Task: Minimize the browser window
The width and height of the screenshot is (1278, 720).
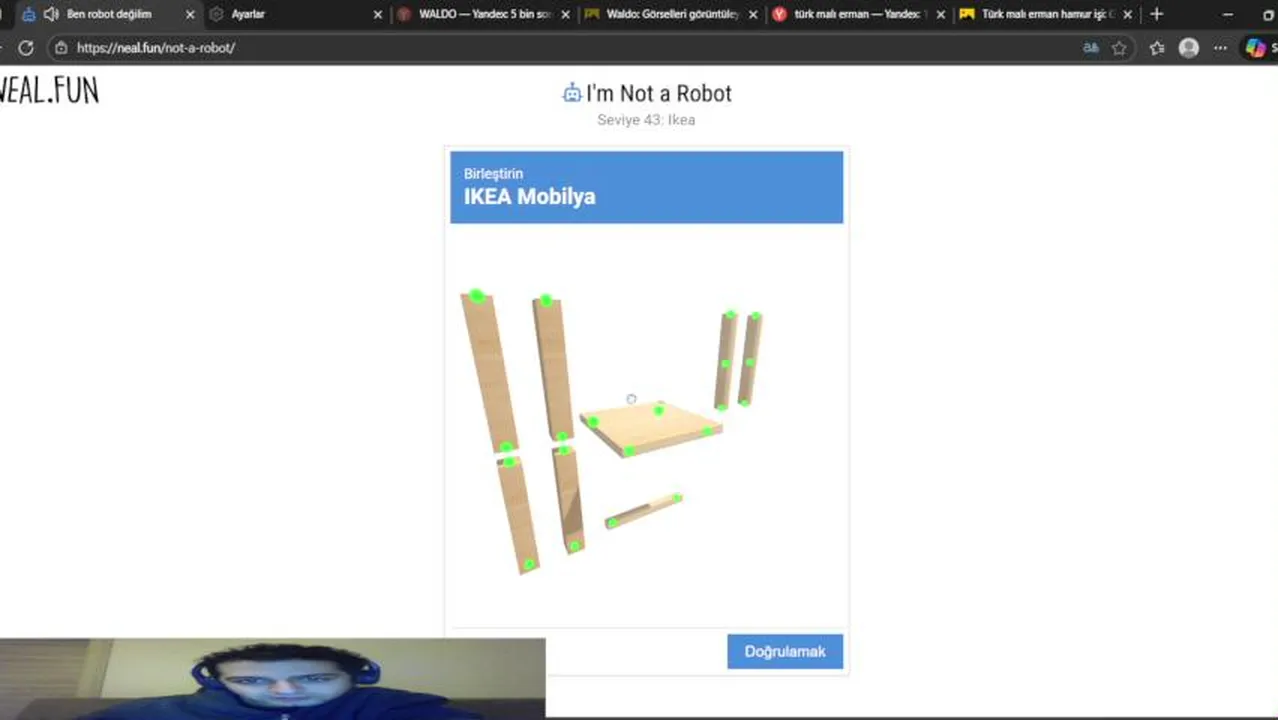Action: (1228, 14)
